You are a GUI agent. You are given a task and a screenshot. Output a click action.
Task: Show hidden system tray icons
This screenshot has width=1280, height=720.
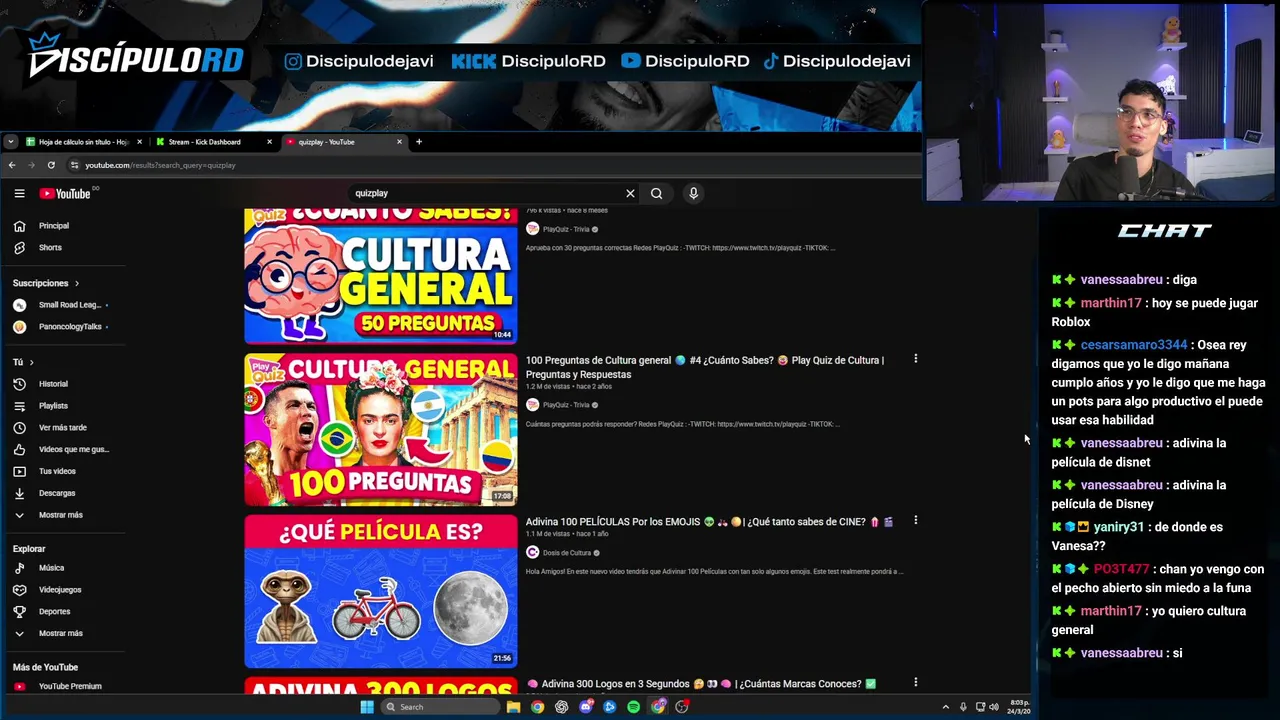point(945,707)
